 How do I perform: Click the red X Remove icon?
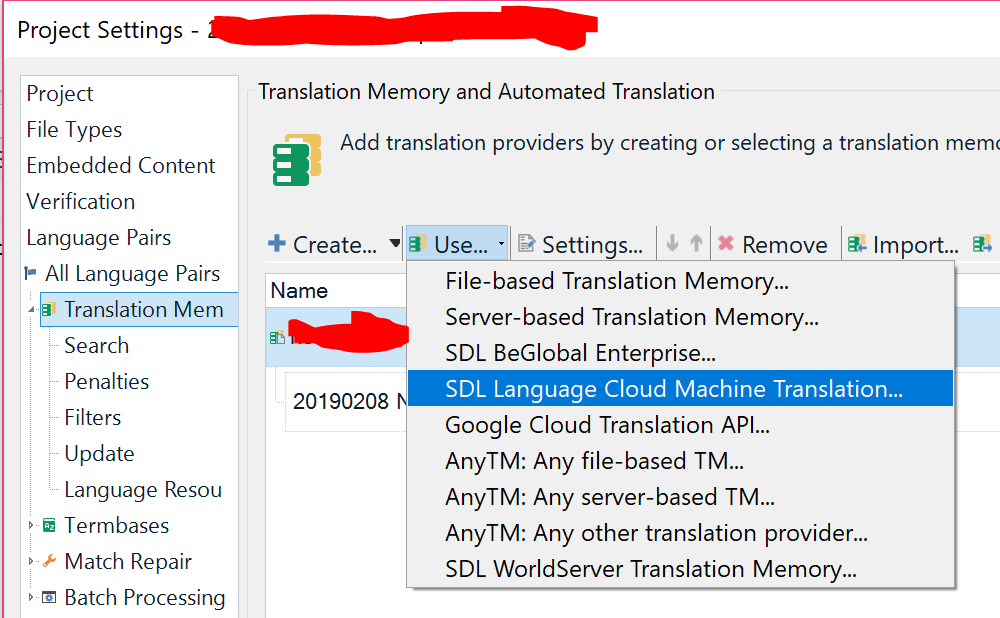[726, 243]
